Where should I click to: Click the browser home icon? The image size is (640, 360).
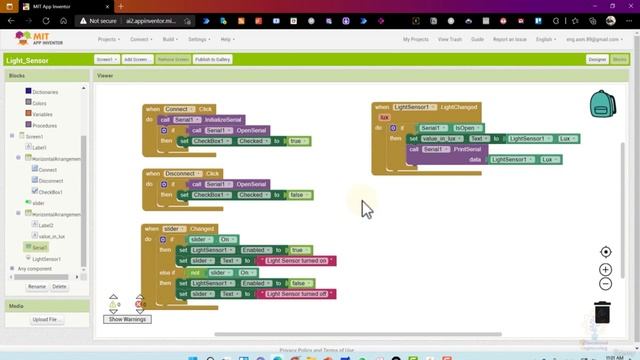pyautogui.click(x=63, y=21)
